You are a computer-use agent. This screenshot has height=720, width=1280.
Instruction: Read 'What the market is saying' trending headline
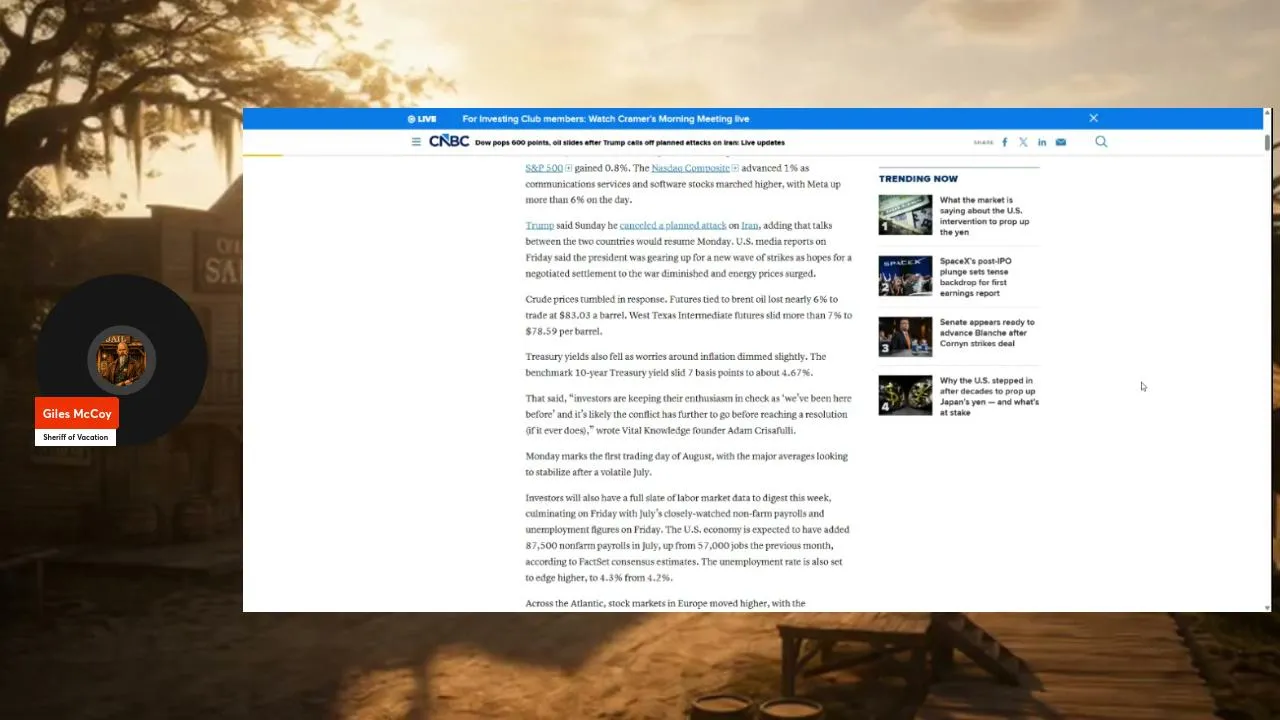tap(985, 216)
